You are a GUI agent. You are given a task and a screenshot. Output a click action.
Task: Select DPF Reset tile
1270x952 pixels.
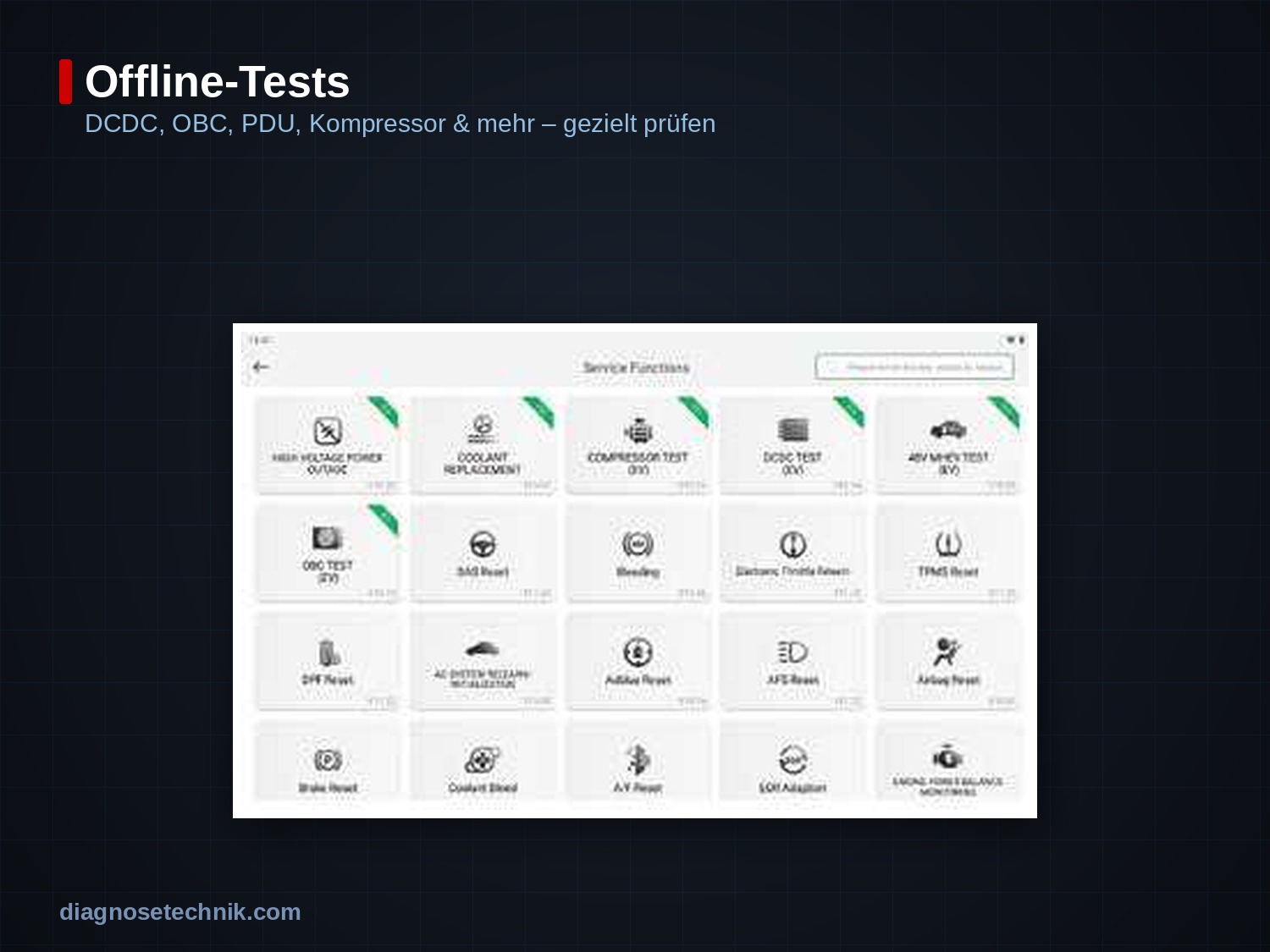328,662
